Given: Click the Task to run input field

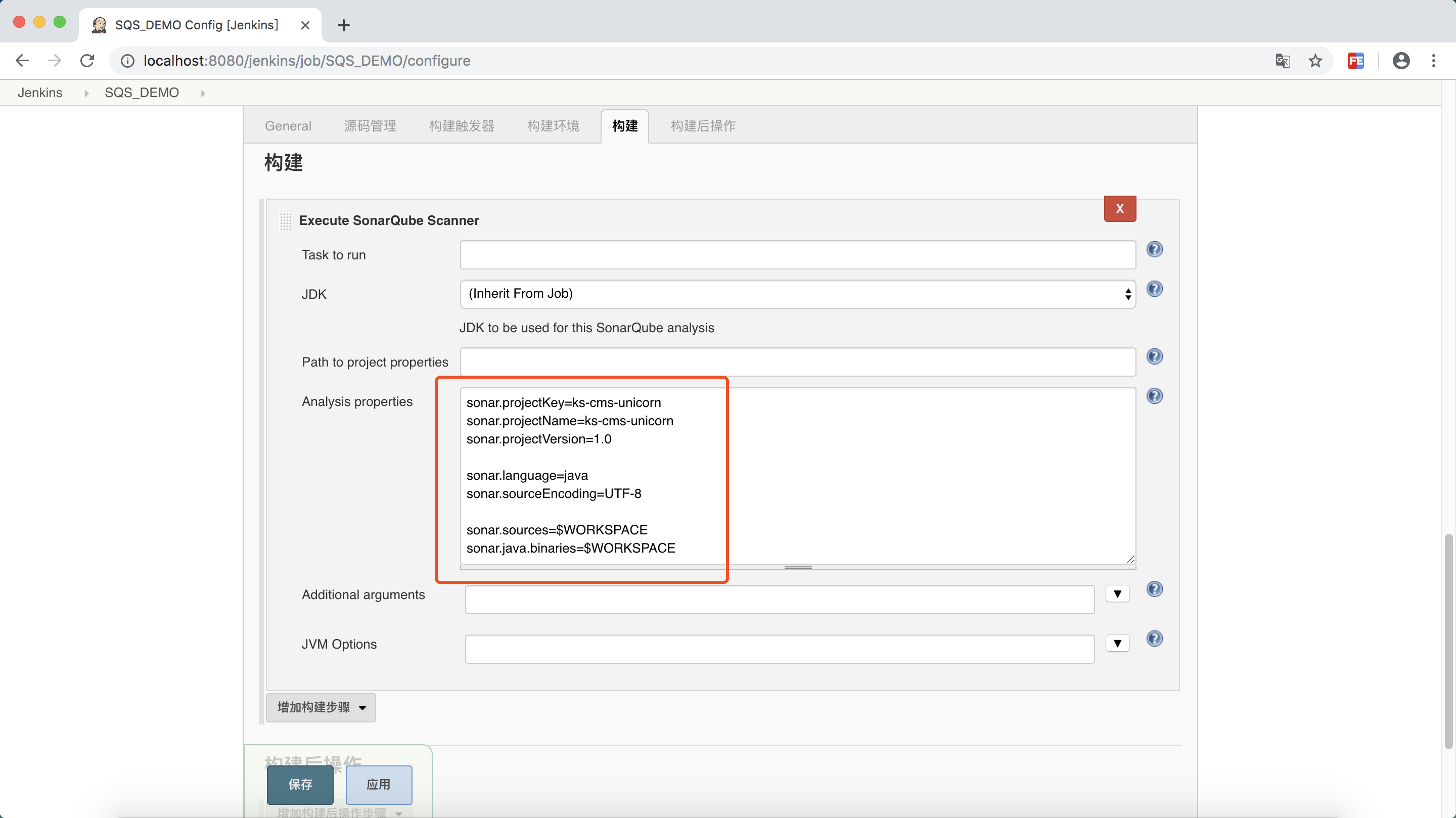Looking at the screenshot, I should pyautogui.click(x=797, y=255).
